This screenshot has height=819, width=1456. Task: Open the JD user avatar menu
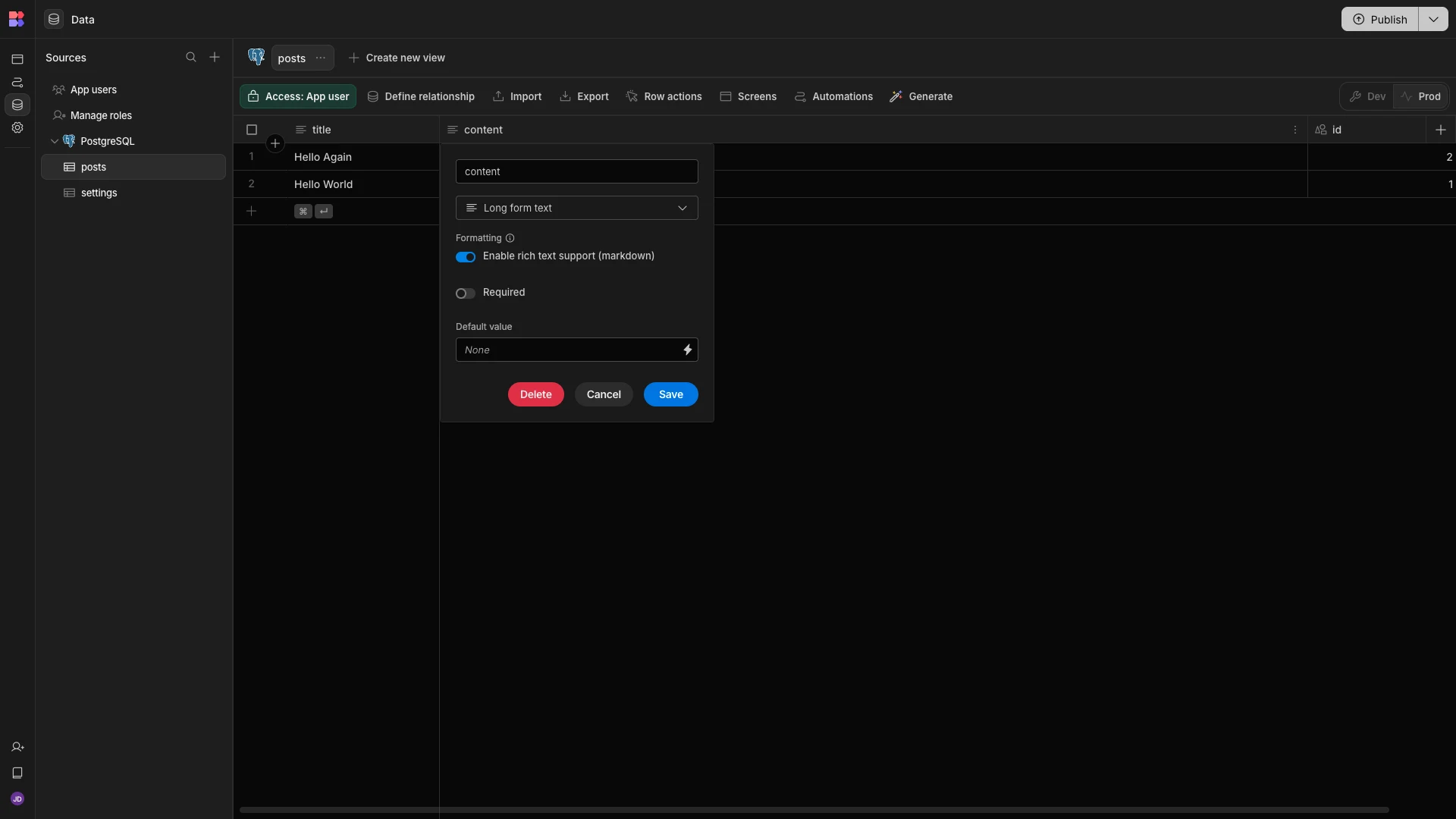click(x=17, y=799)
